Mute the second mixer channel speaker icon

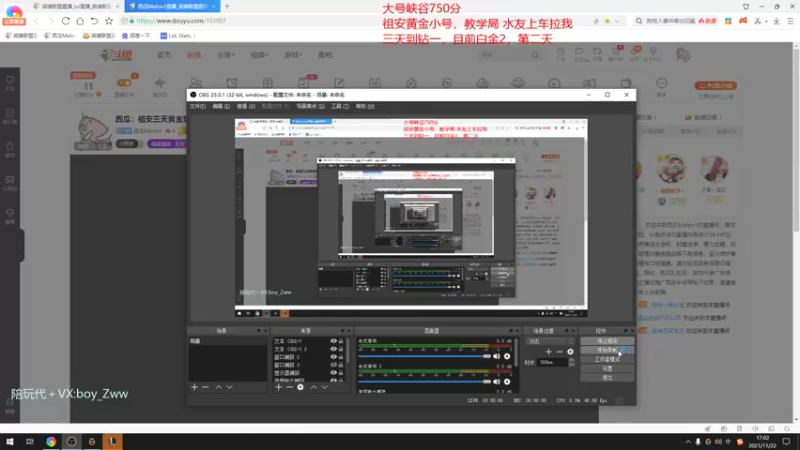496,381
